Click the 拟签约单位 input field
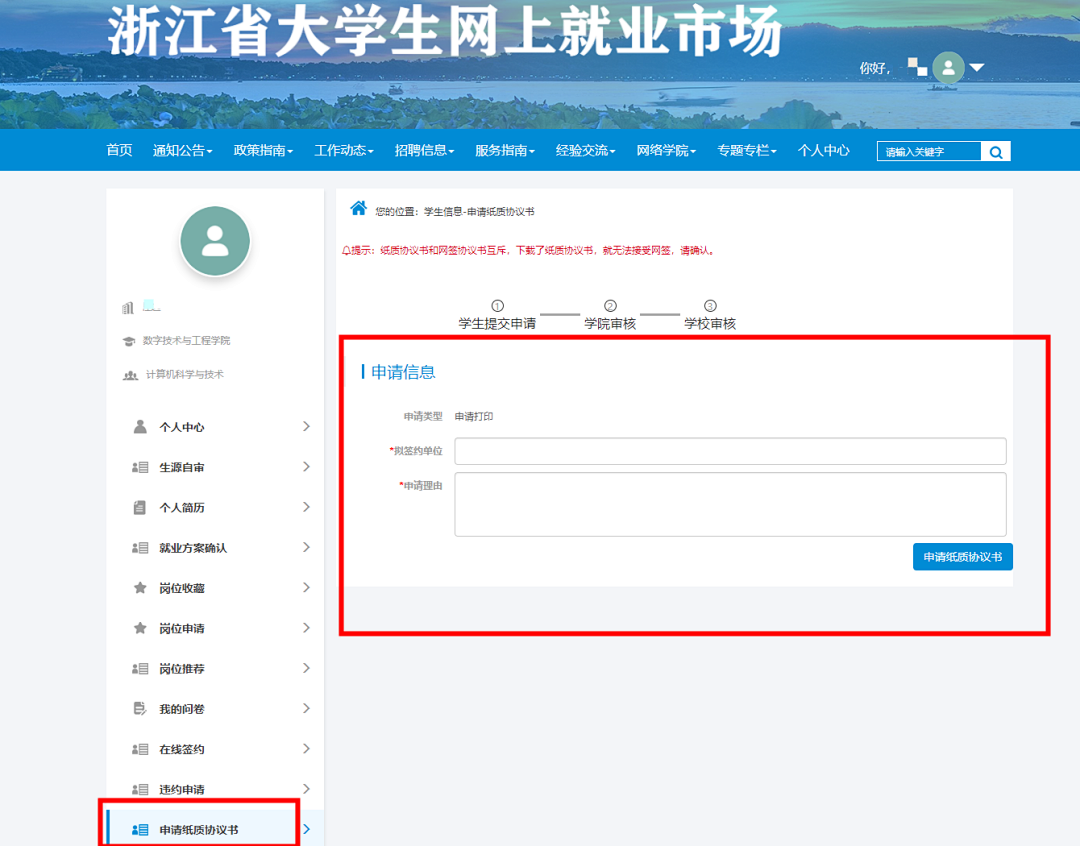The image size is (1080, 846). (730, 451)
